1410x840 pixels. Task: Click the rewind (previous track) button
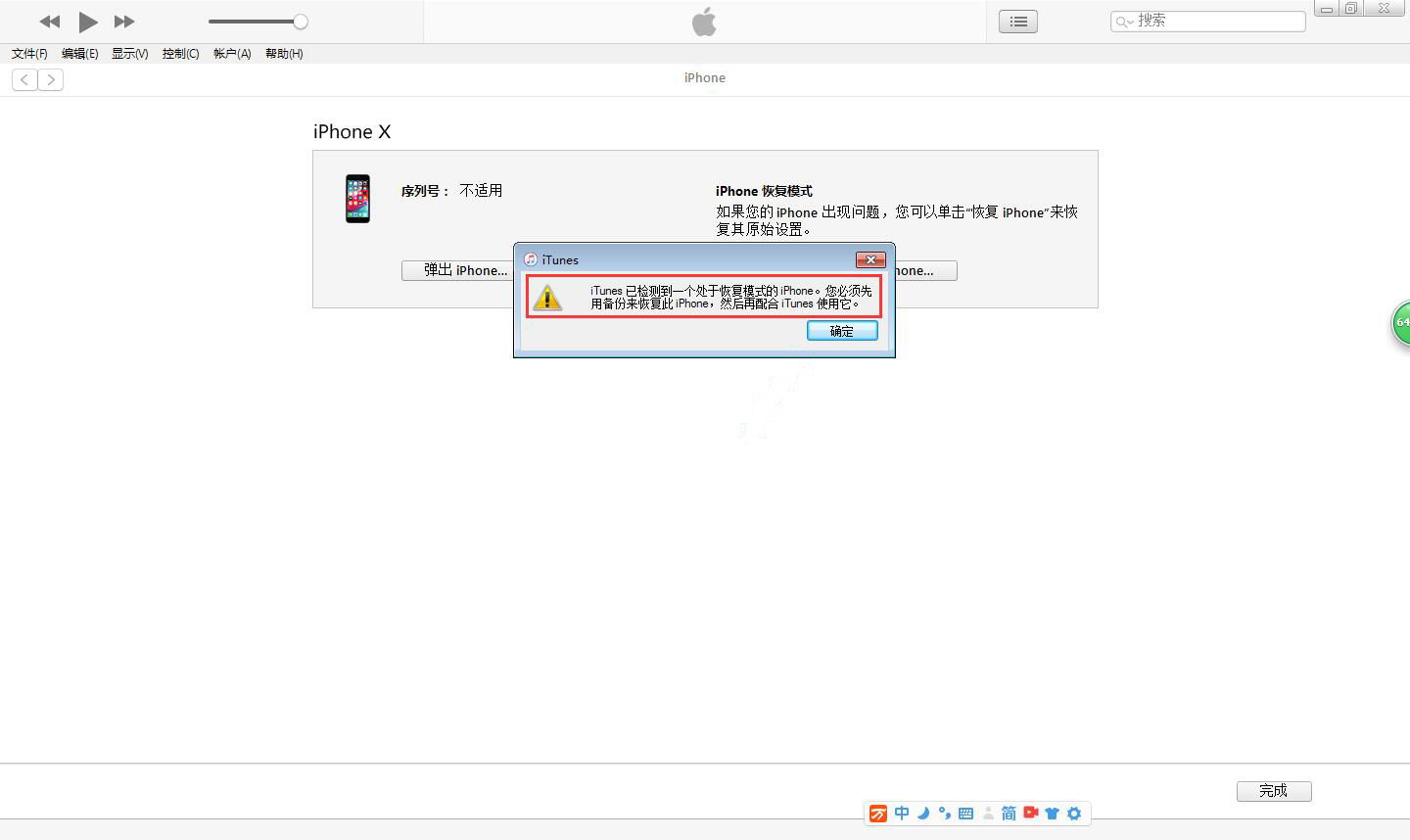50,22
